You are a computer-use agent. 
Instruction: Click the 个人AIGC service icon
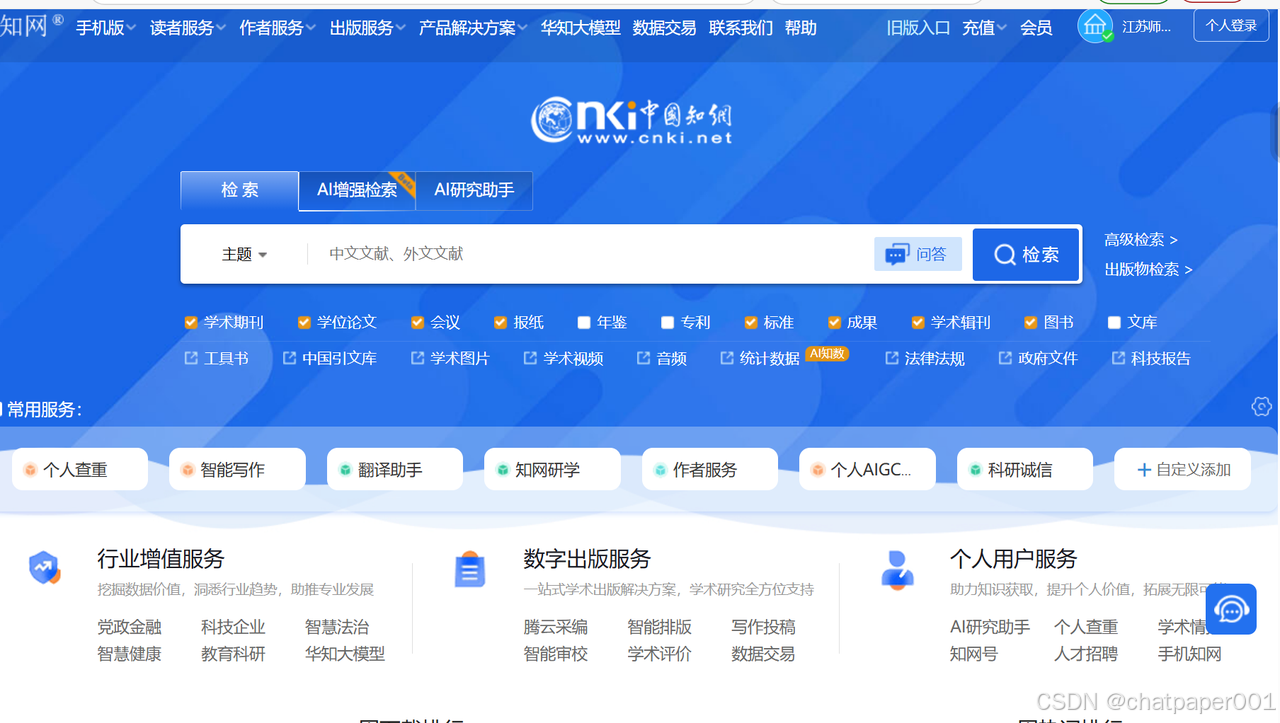(817, 470)
